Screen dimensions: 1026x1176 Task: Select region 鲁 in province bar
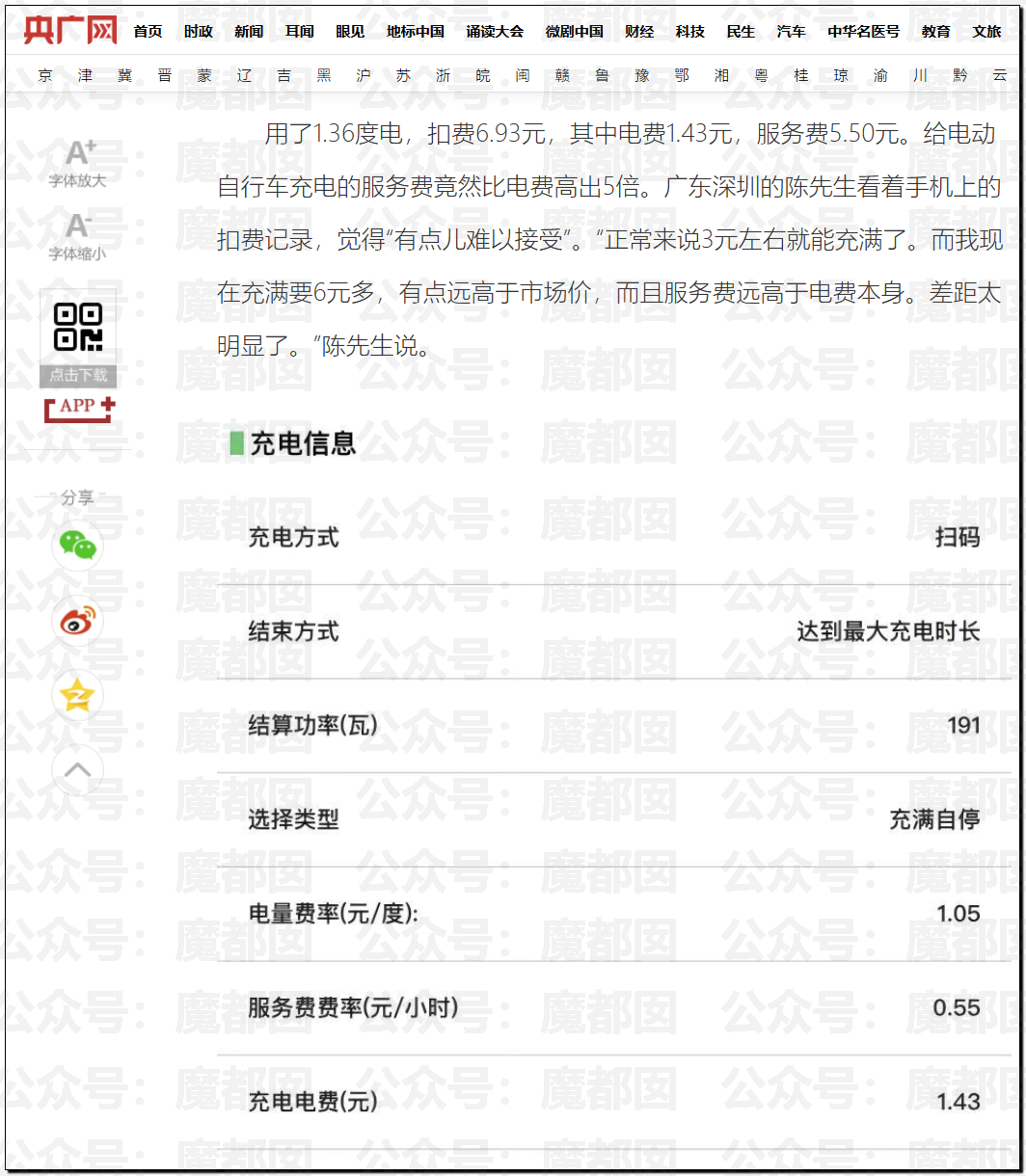point(602,75)
